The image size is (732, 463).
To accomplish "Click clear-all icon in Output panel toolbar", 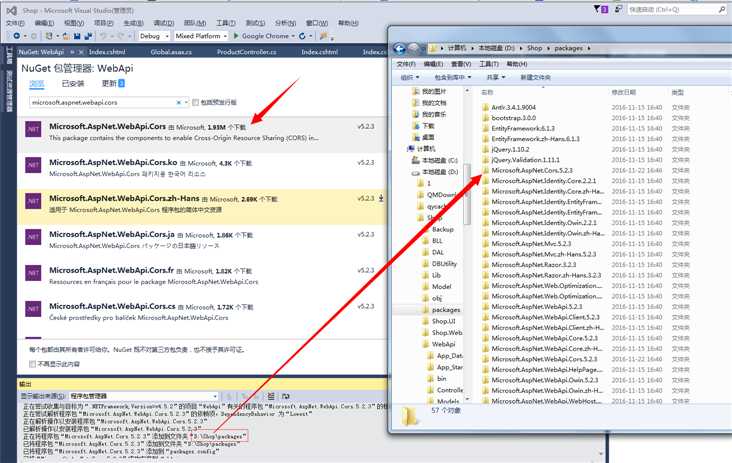I will pyautogui.click(x=271, y=396).
